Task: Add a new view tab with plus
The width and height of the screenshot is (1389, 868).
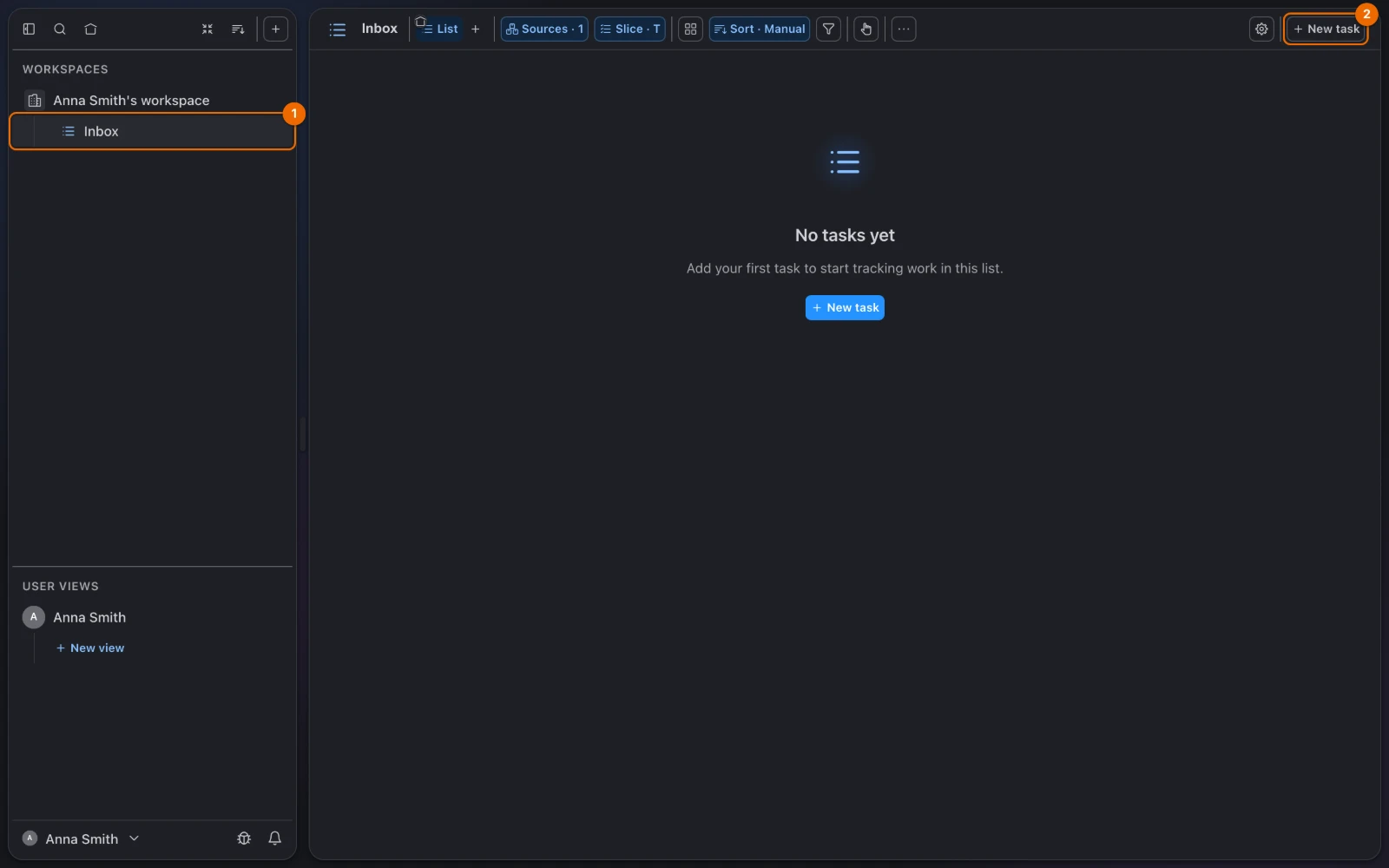Action: coord(475,29)
